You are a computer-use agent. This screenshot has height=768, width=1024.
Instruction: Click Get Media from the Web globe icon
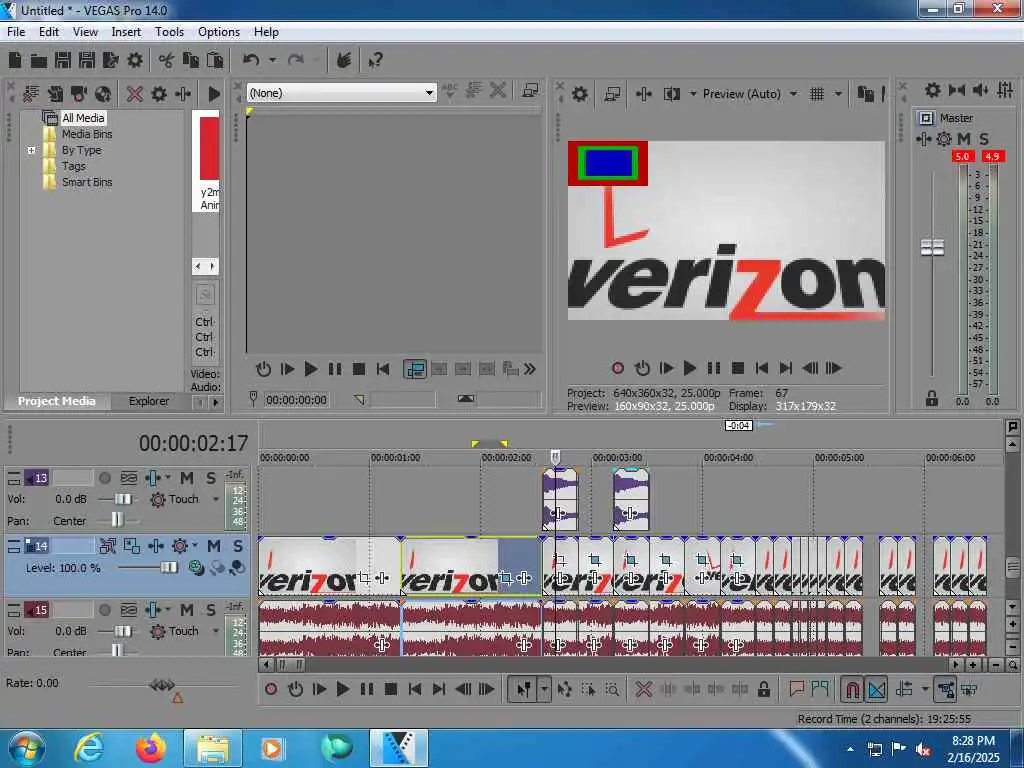tap(103, 94)
